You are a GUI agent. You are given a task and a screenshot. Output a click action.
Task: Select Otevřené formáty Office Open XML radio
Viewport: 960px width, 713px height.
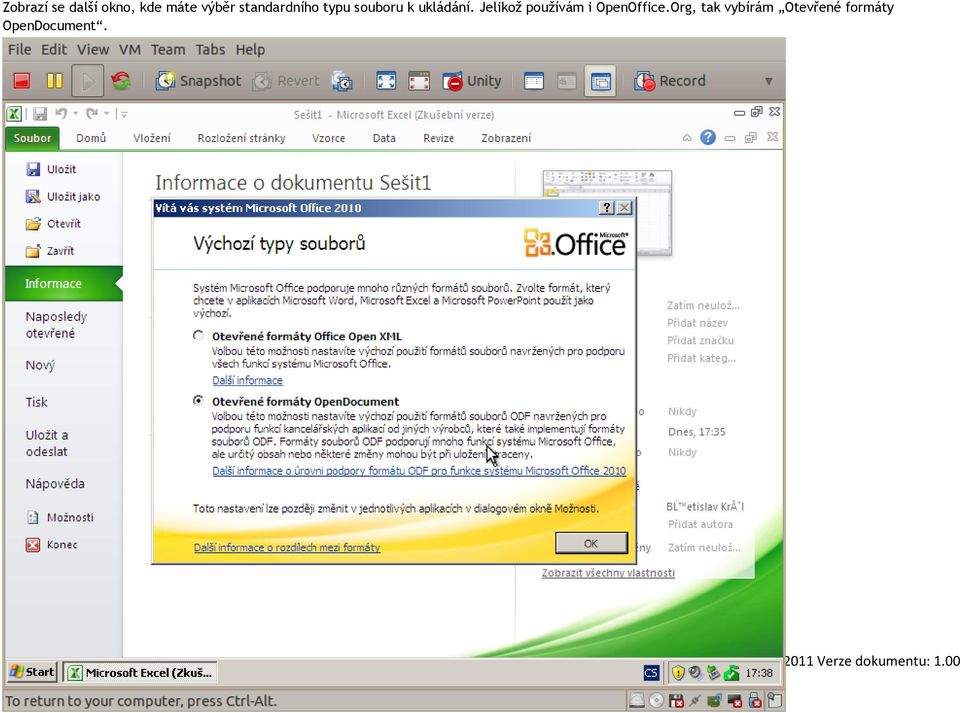(198, 335)
